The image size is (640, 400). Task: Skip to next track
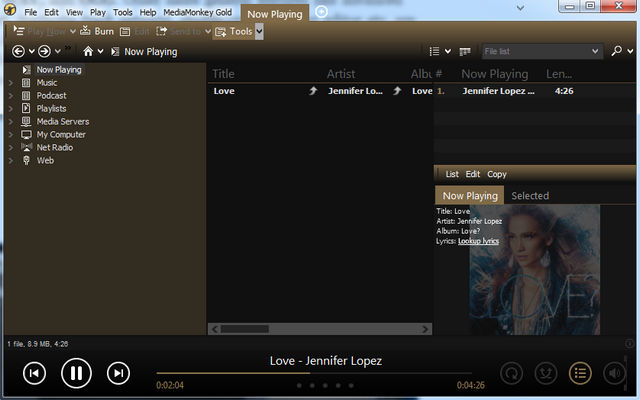(118, 373)
